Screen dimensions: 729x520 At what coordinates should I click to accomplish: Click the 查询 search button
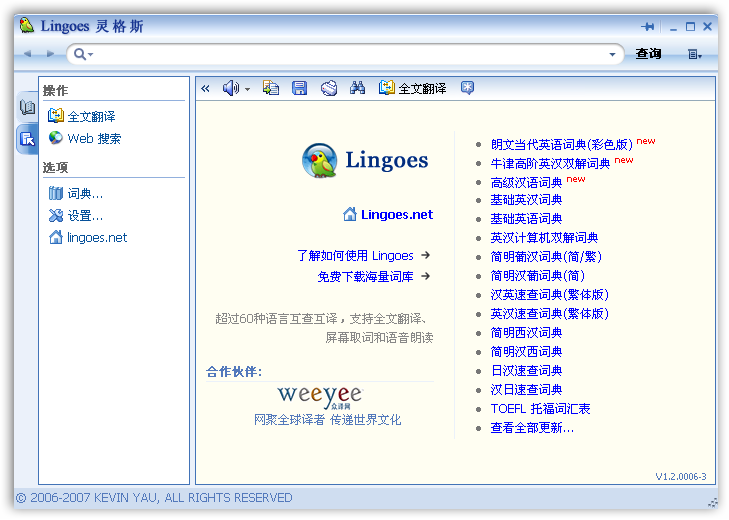coord(648,54)
